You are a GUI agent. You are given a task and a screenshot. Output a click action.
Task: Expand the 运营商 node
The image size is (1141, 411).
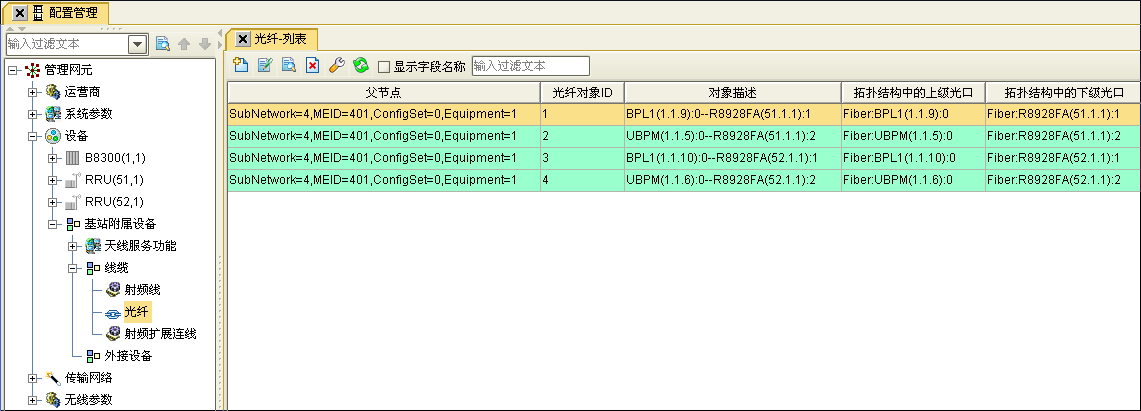33,92
